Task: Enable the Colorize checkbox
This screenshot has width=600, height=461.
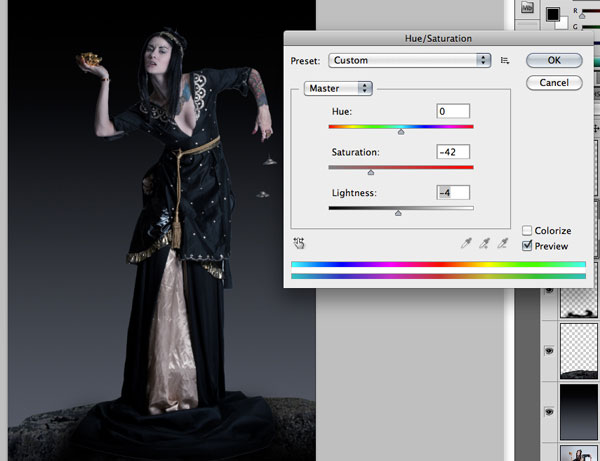Action: (528, 230)
